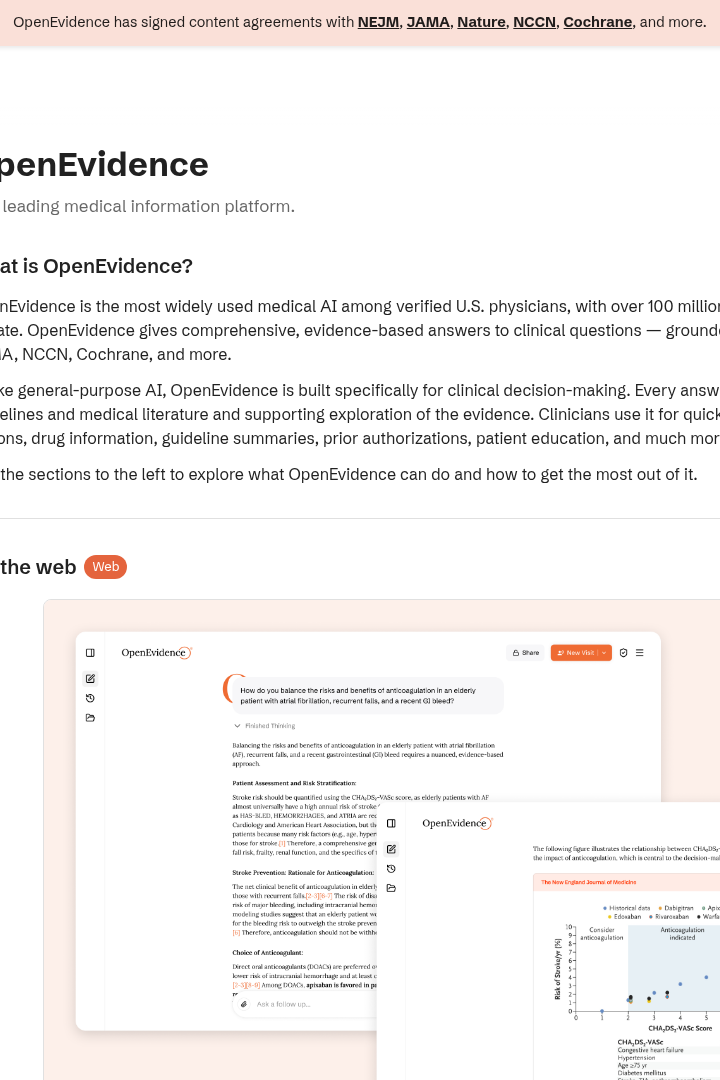Viewport: 720px width, 1080px height.
Task: Click the Rivaroxaban legend entry
Action: 668,917
